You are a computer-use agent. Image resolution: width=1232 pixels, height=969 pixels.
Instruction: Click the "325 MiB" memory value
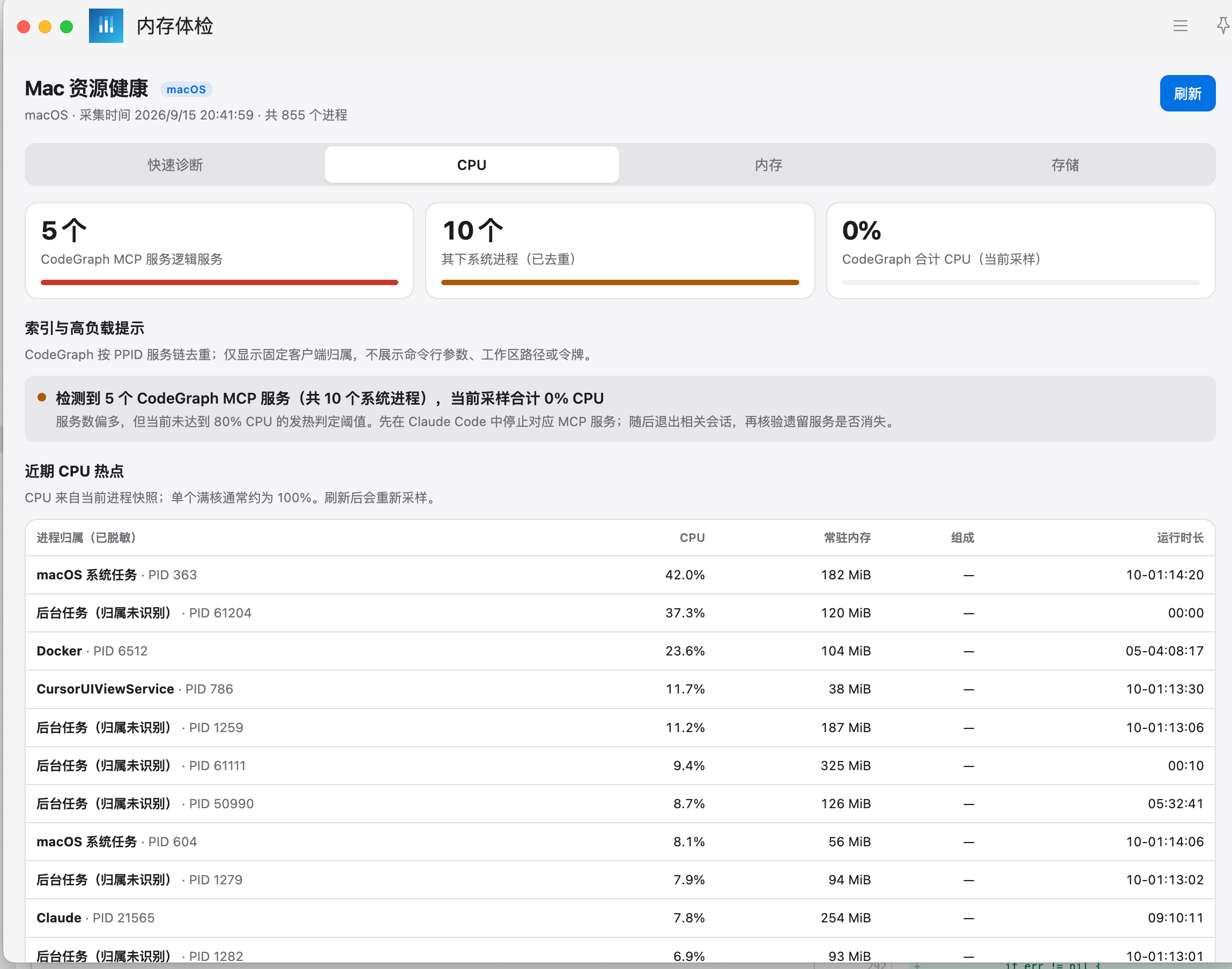[845, 765]
